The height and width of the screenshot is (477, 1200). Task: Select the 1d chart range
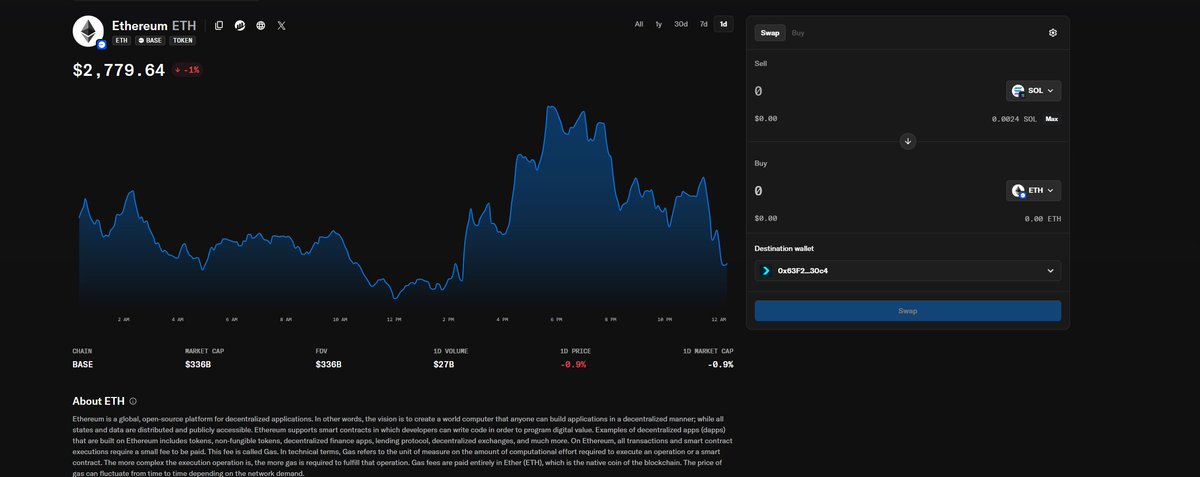[x=724, y=23]
